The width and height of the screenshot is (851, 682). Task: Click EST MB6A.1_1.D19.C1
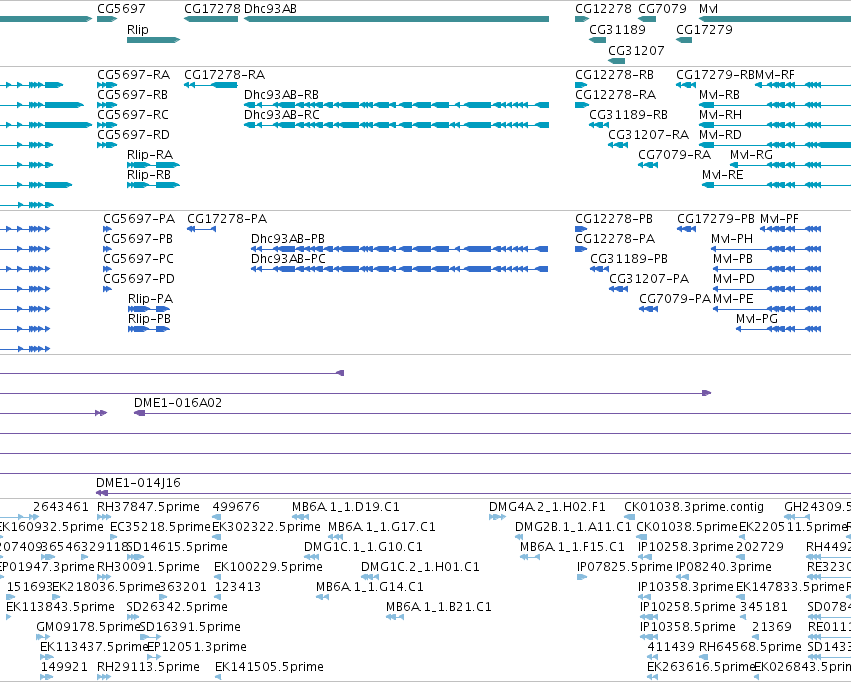click(x=299, y=517)
